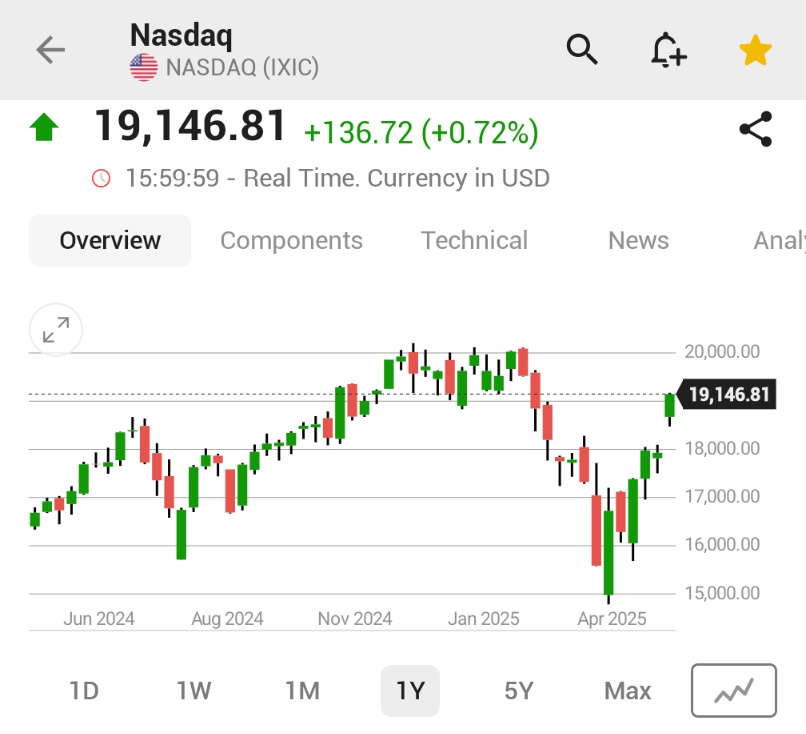Image resolution: width=806 pixels, height=734 pixels.
Task: Select the 1M time range
Action: click(302, 691)
